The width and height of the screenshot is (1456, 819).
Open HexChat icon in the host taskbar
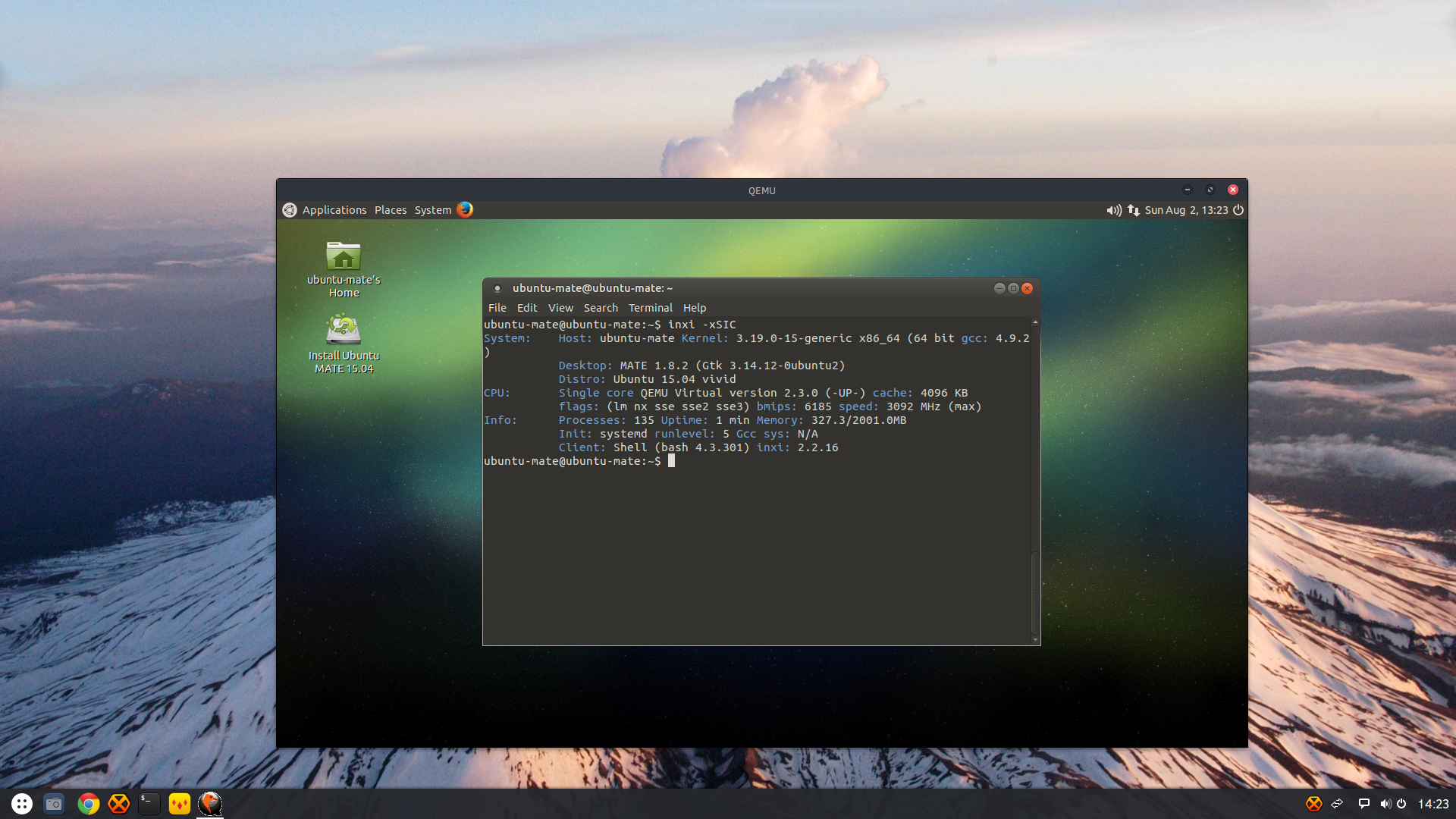click(119, 804)
